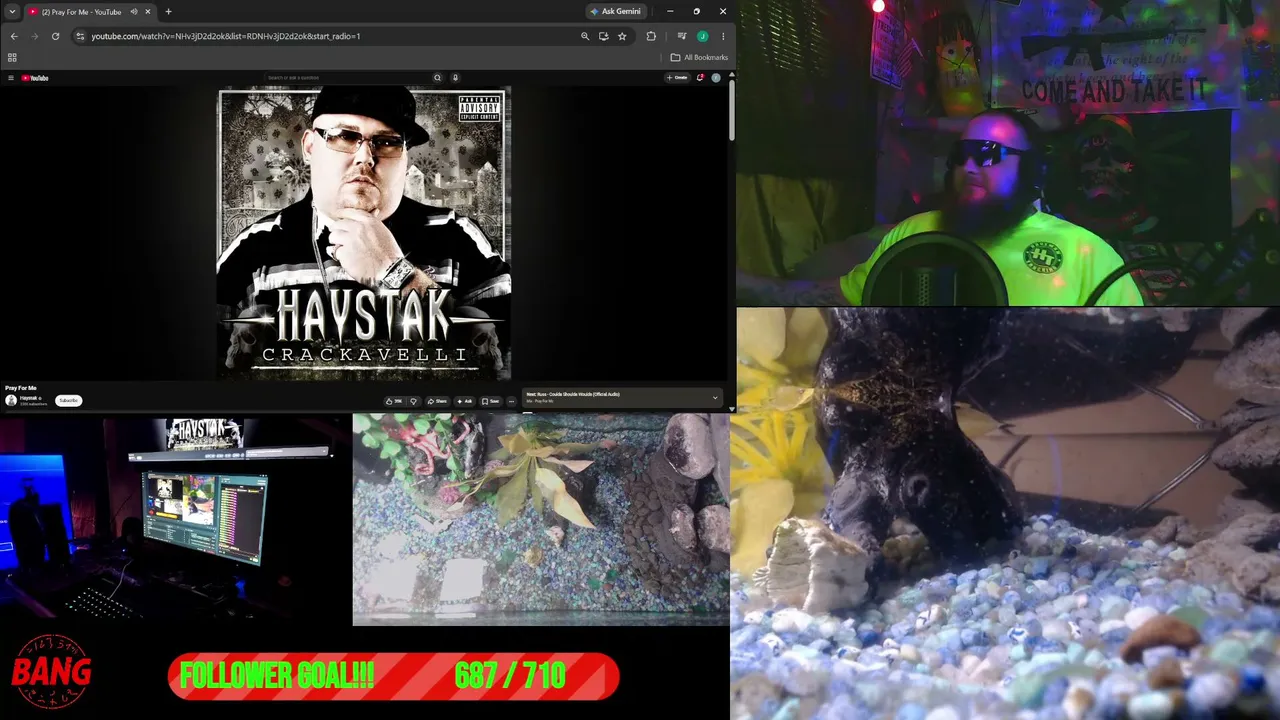View site information for youtube.com

click(80, 36)
